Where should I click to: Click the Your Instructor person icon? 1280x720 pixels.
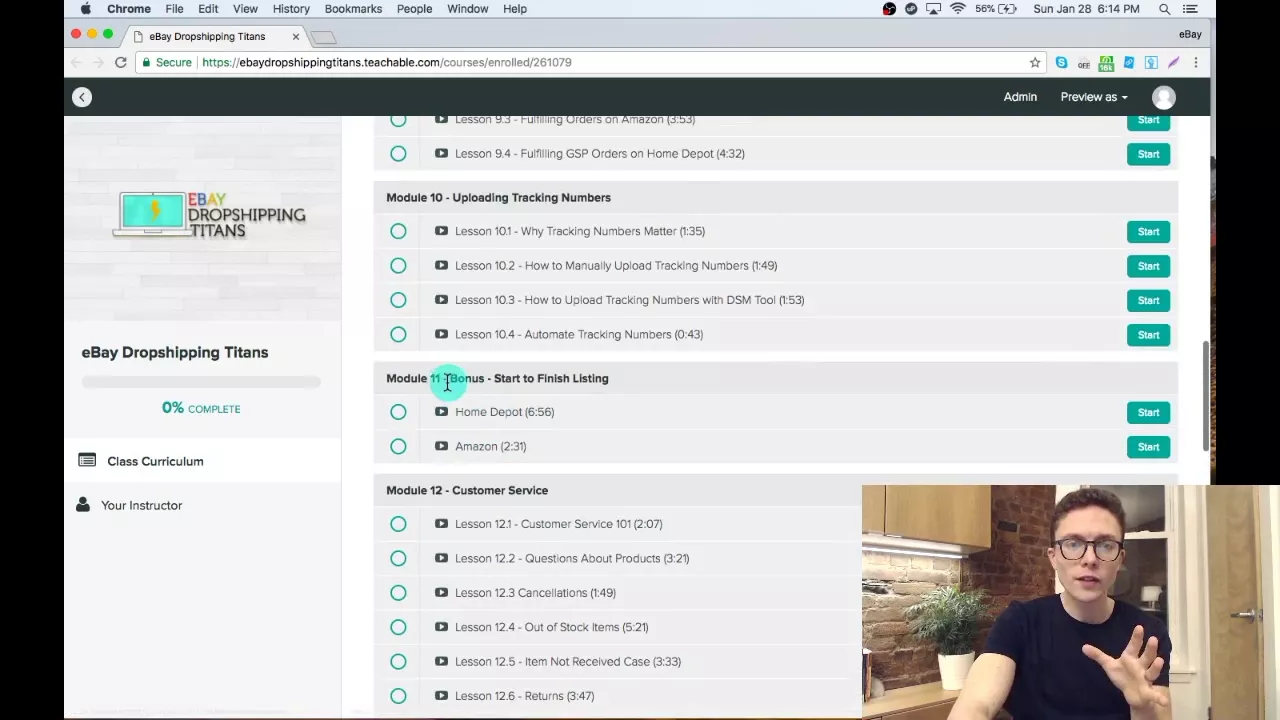83,505
